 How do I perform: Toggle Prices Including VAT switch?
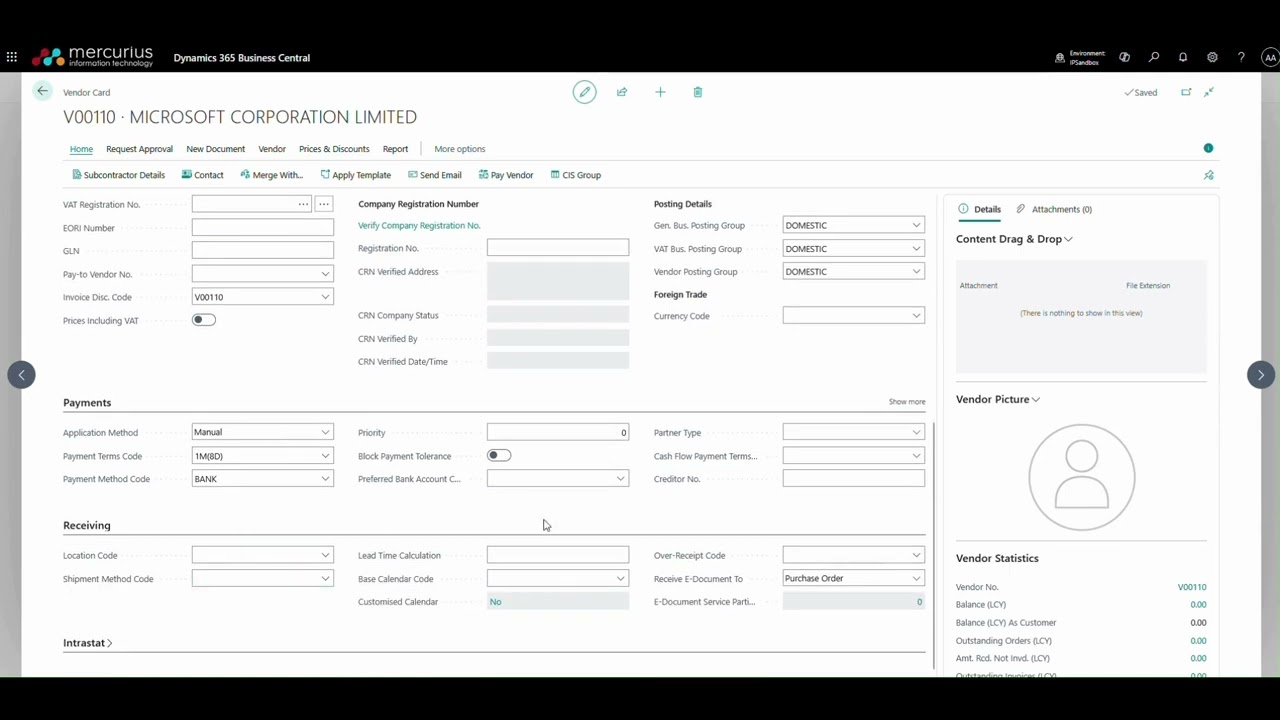(203, 320)
